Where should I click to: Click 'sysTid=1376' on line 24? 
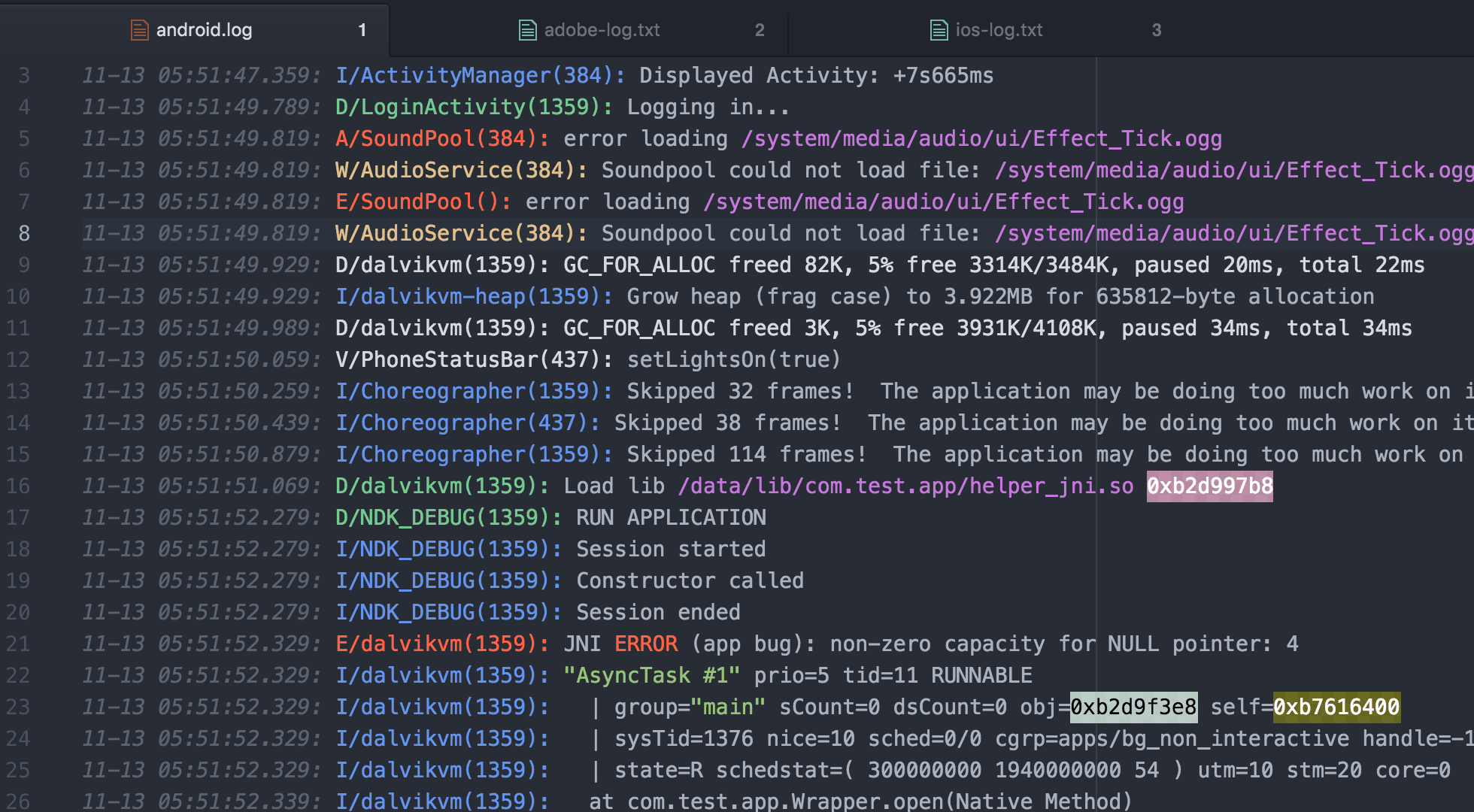(x=684, y=738)
